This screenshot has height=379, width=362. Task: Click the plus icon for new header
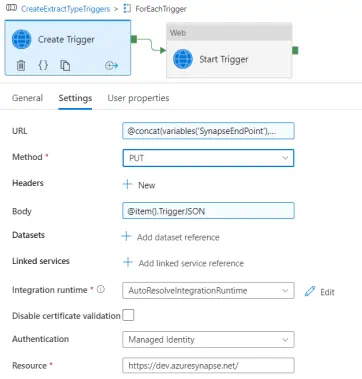(x=128, y=184)
